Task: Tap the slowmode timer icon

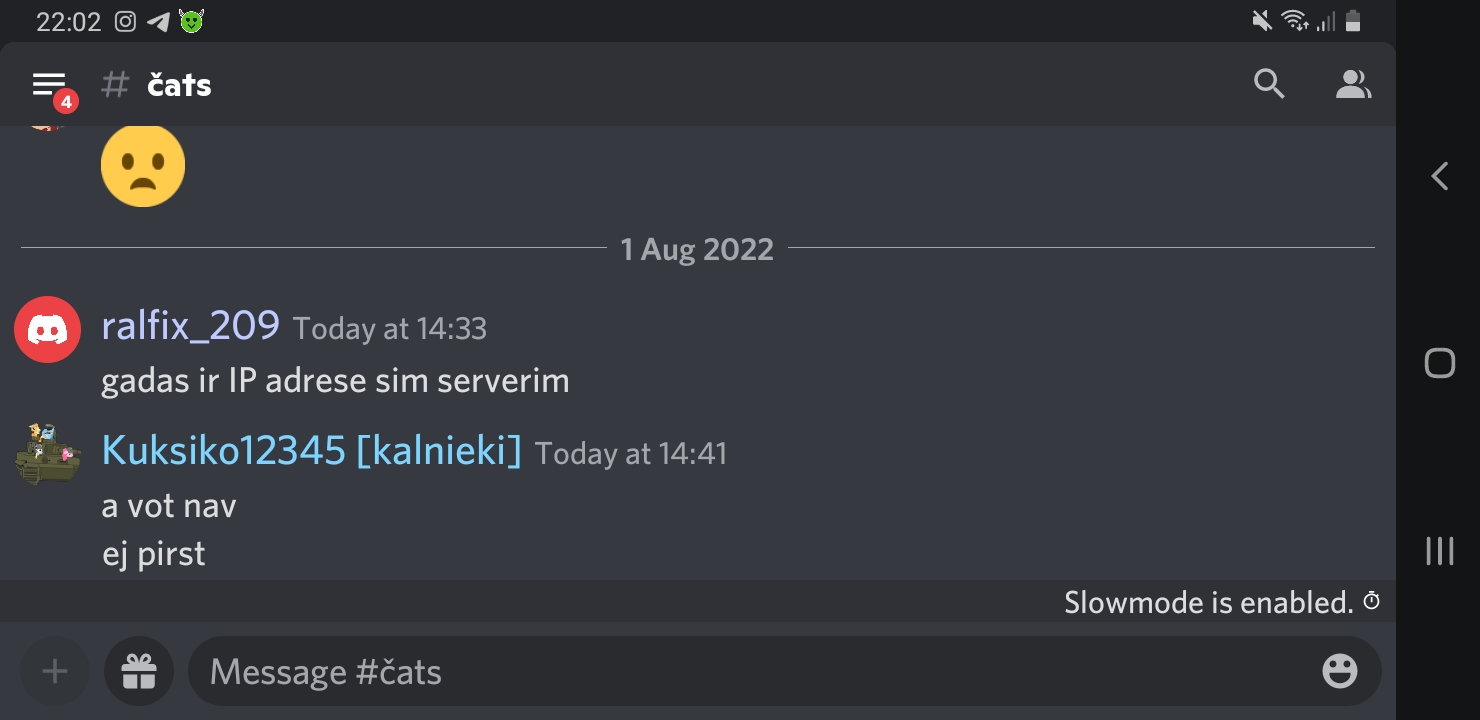Action: [1372, 602]
